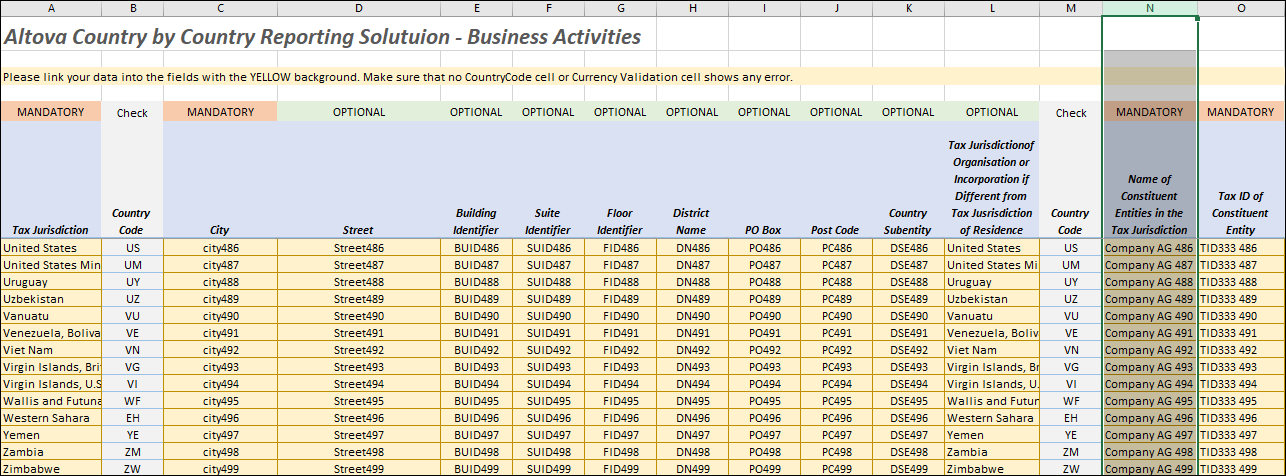Select country code 'WF' in column B
The height and width of the screenshot is (476, 1286).
(132, 401)
